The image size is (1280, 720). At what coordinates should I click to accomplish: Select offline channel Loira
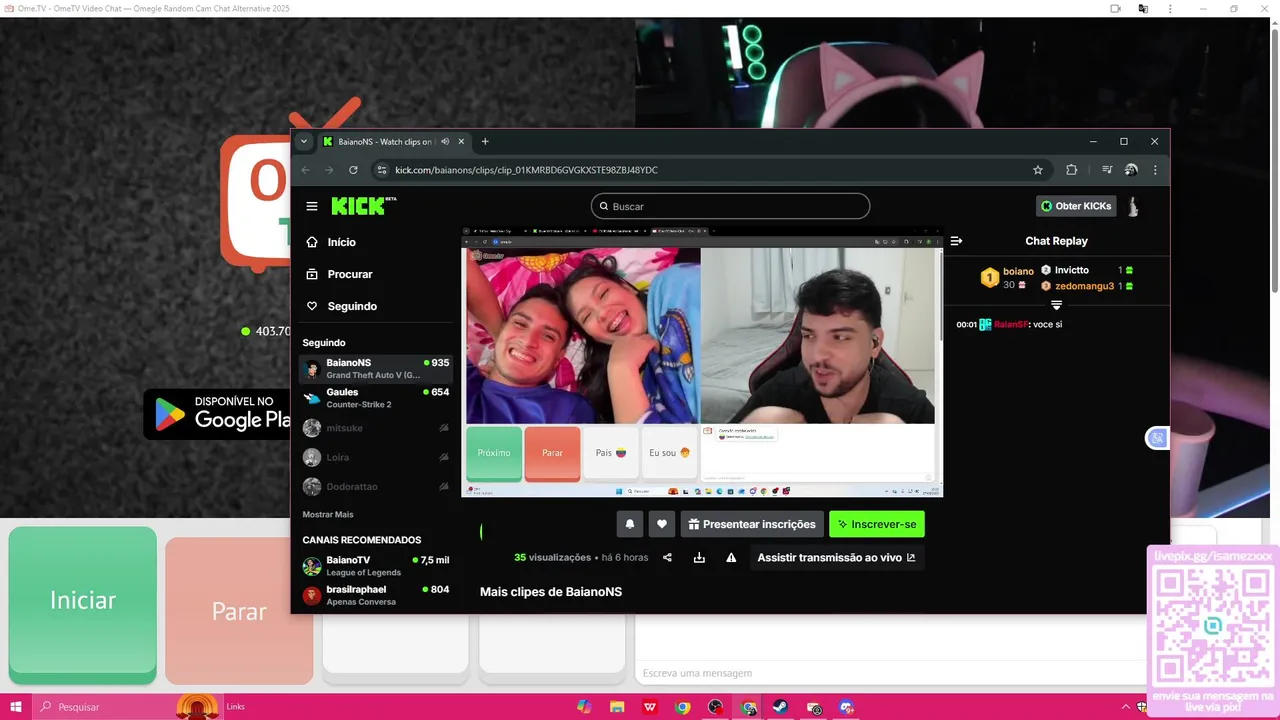point(376,457)
